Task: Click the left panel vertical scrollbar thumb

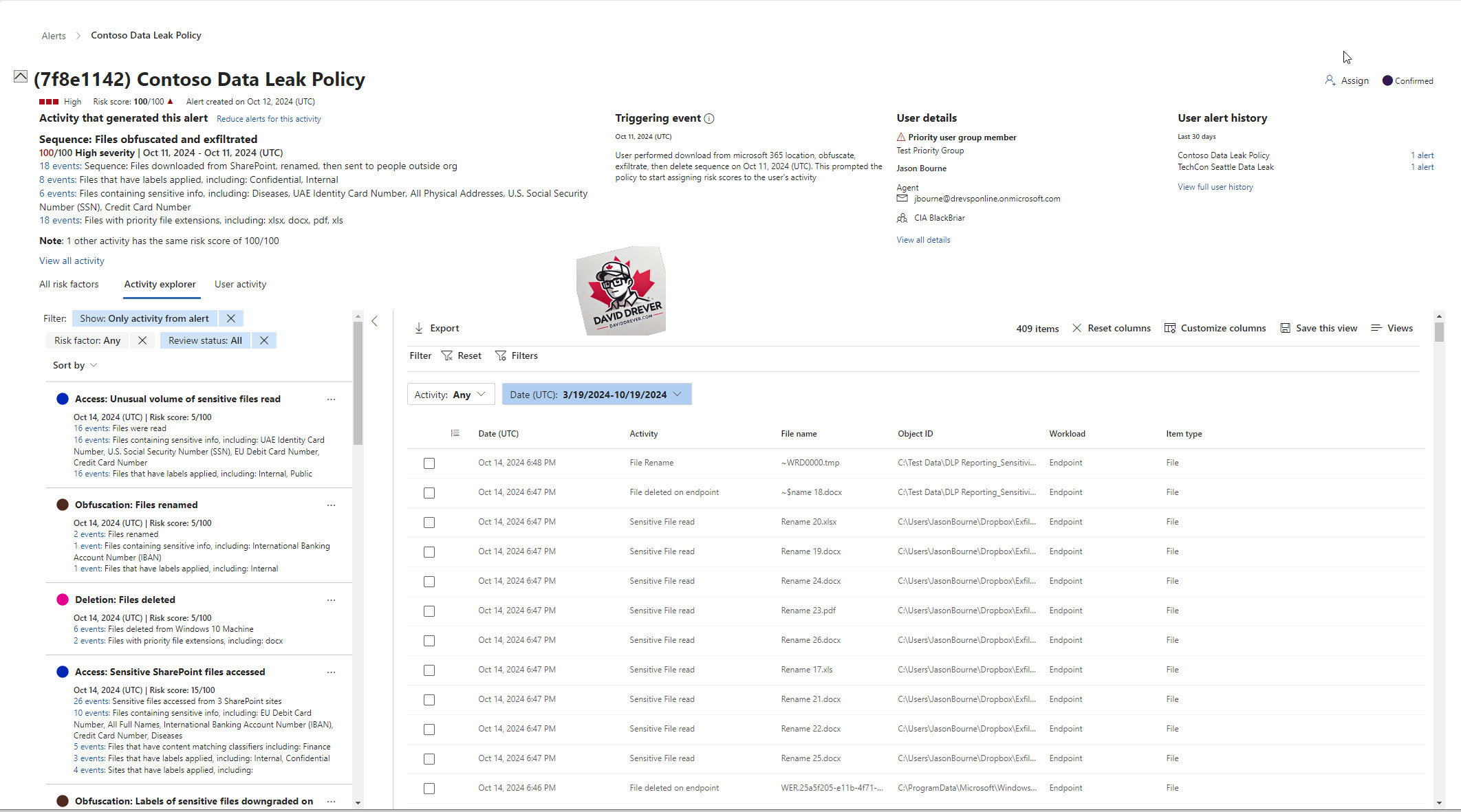Action: pyautogui.click(x=358, y=383)
